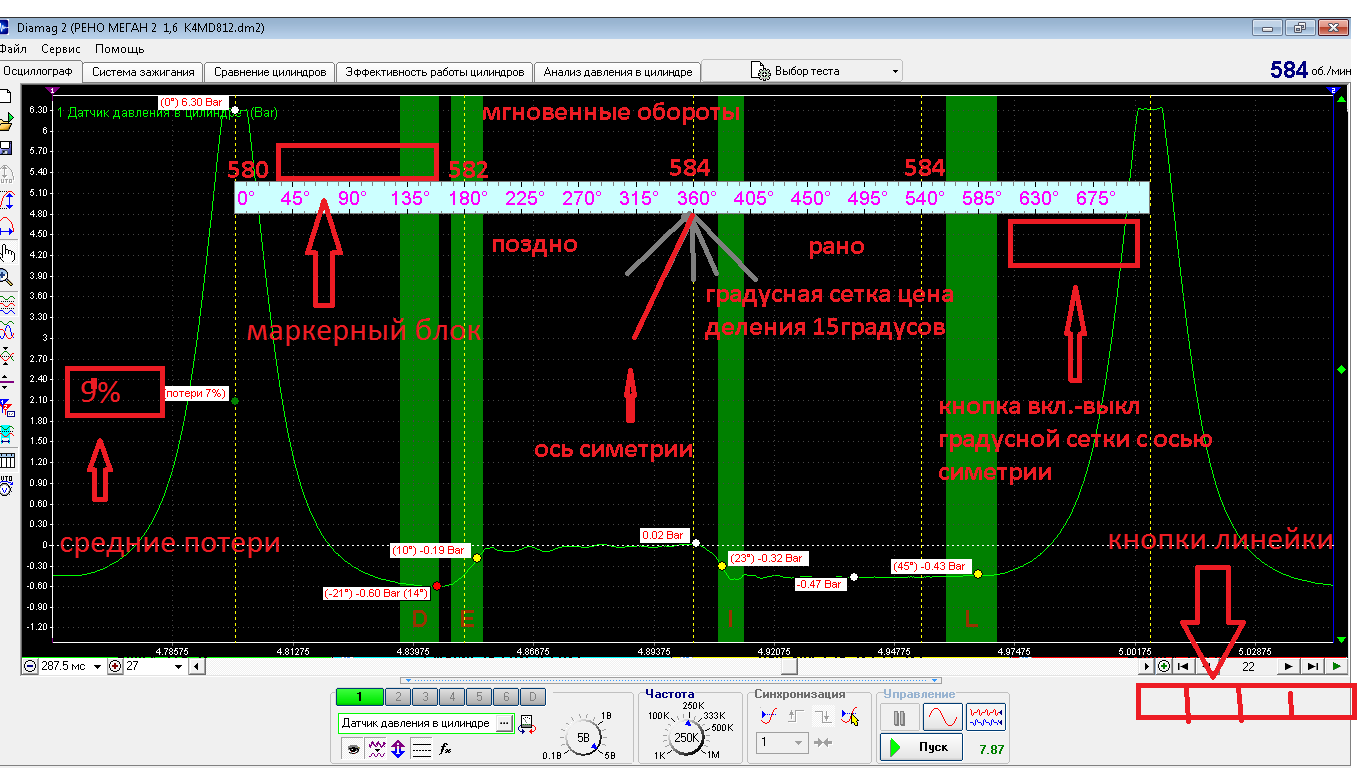Image resolution: width=1360 pixels, height=768 pixels.
Task: Select the magnifier zoom tool
Action: click(6, 278)
